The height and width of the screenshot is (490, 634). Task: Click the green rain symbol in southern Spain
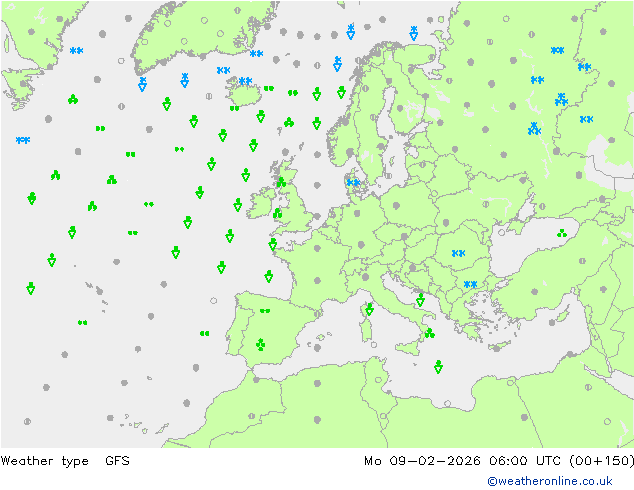[261, 345]
